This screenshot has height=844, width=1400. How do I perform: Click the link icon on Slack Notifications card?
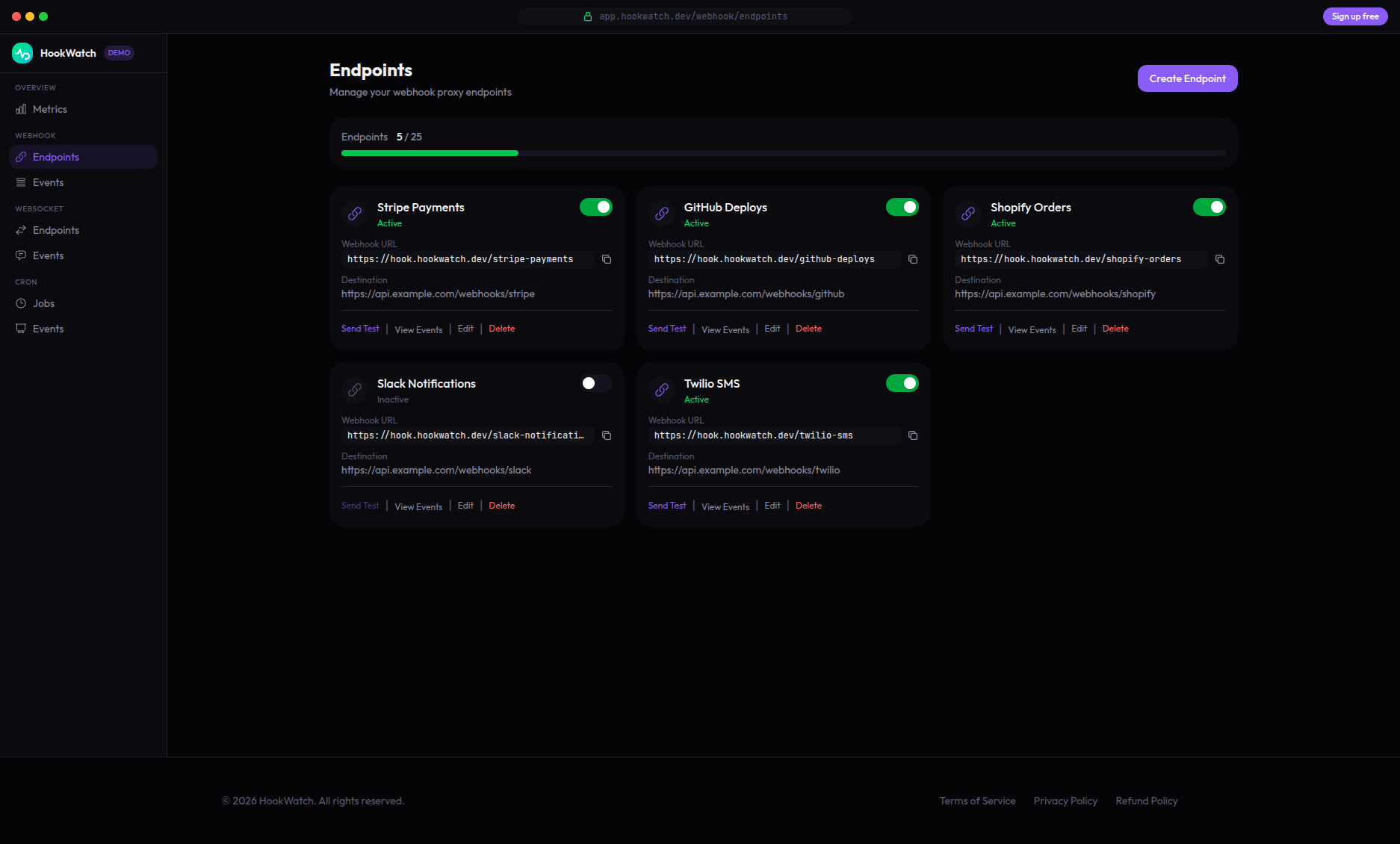coord(354,390)
